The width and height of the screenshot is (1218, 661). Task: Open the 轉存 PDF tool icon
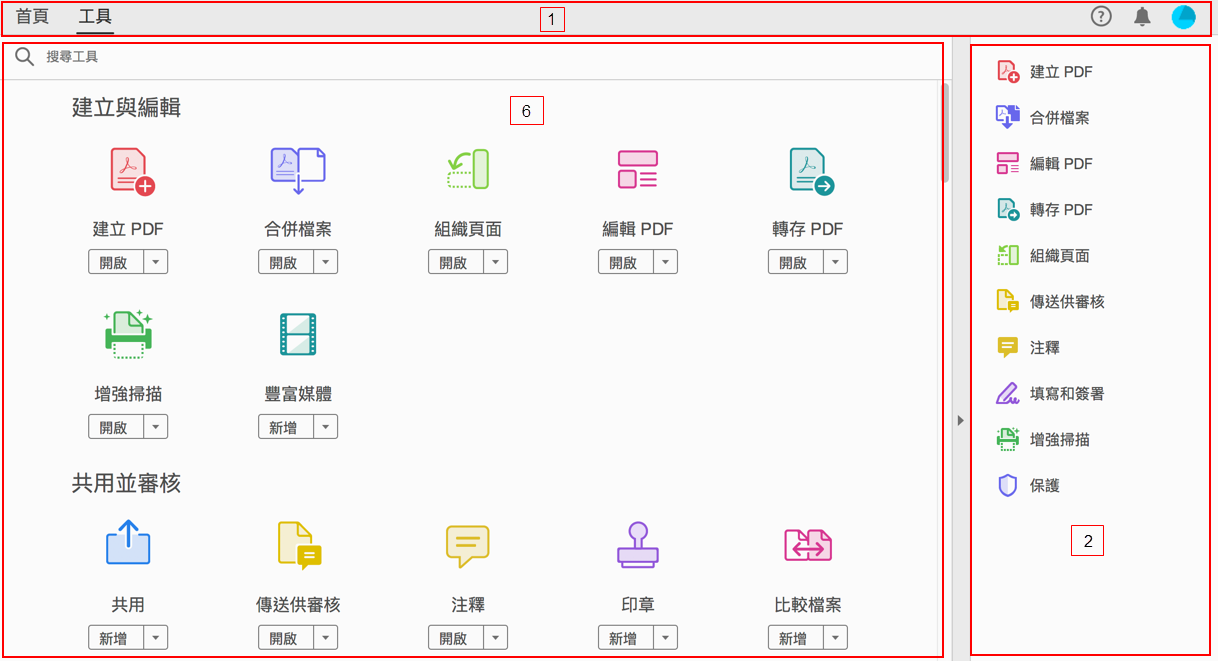tap(807, 169)
